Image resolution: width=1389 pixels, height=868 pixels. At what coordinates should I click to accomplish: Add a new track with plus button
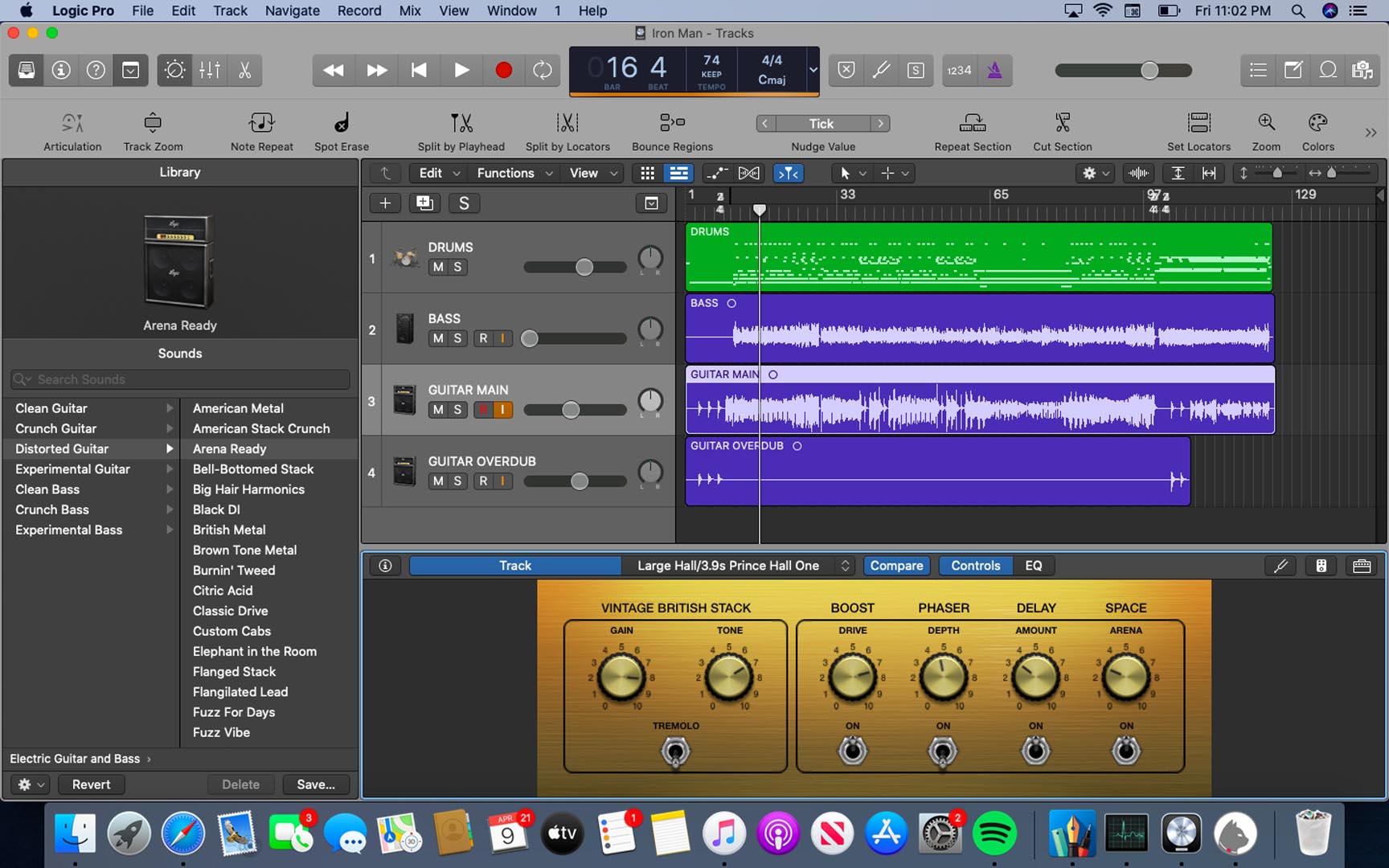pos(385,203)
